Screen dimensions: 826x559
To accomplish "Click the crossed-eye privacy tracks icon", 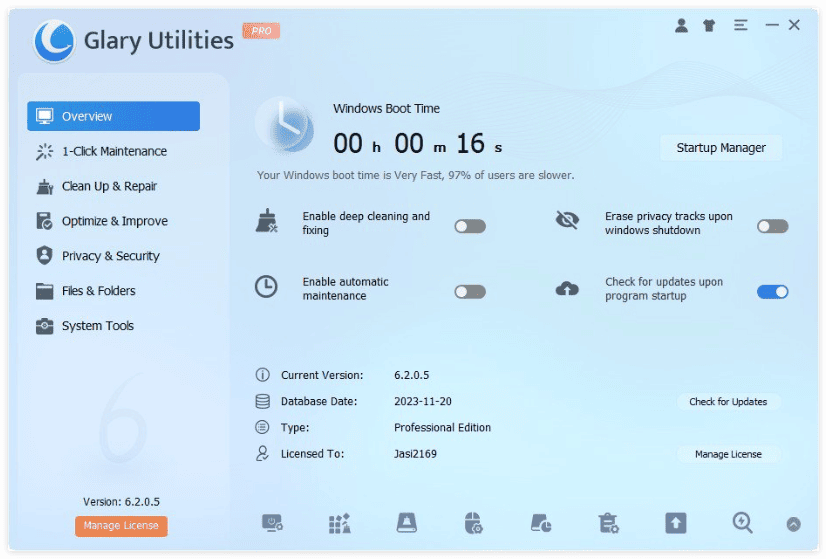I will pyautogui.click(x=567, y=220).
